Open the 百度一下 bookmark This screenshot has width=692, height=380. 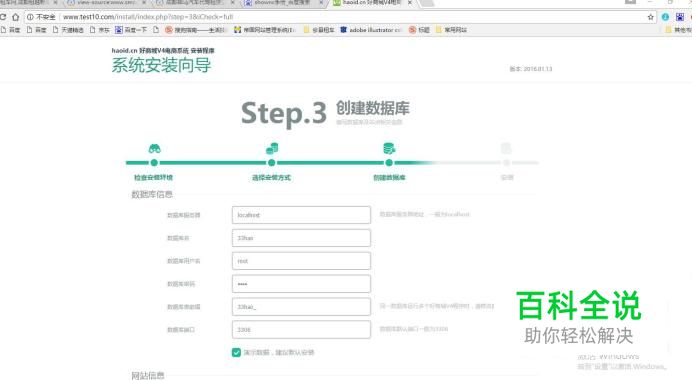click(x=131, y=30)
